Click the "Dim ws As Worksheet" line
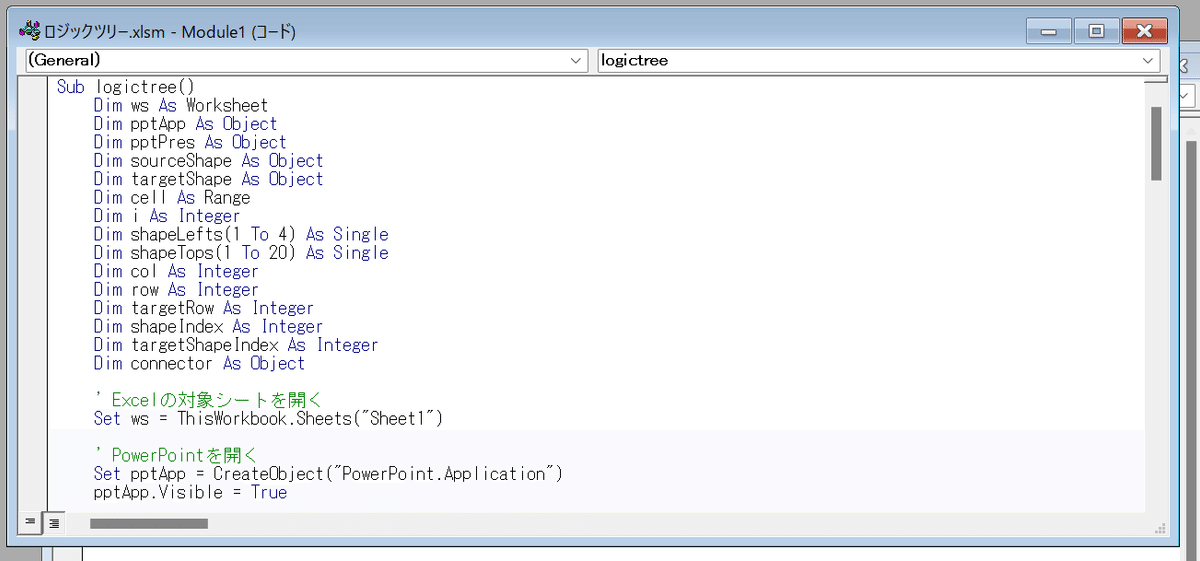 [x=181, y=105]
